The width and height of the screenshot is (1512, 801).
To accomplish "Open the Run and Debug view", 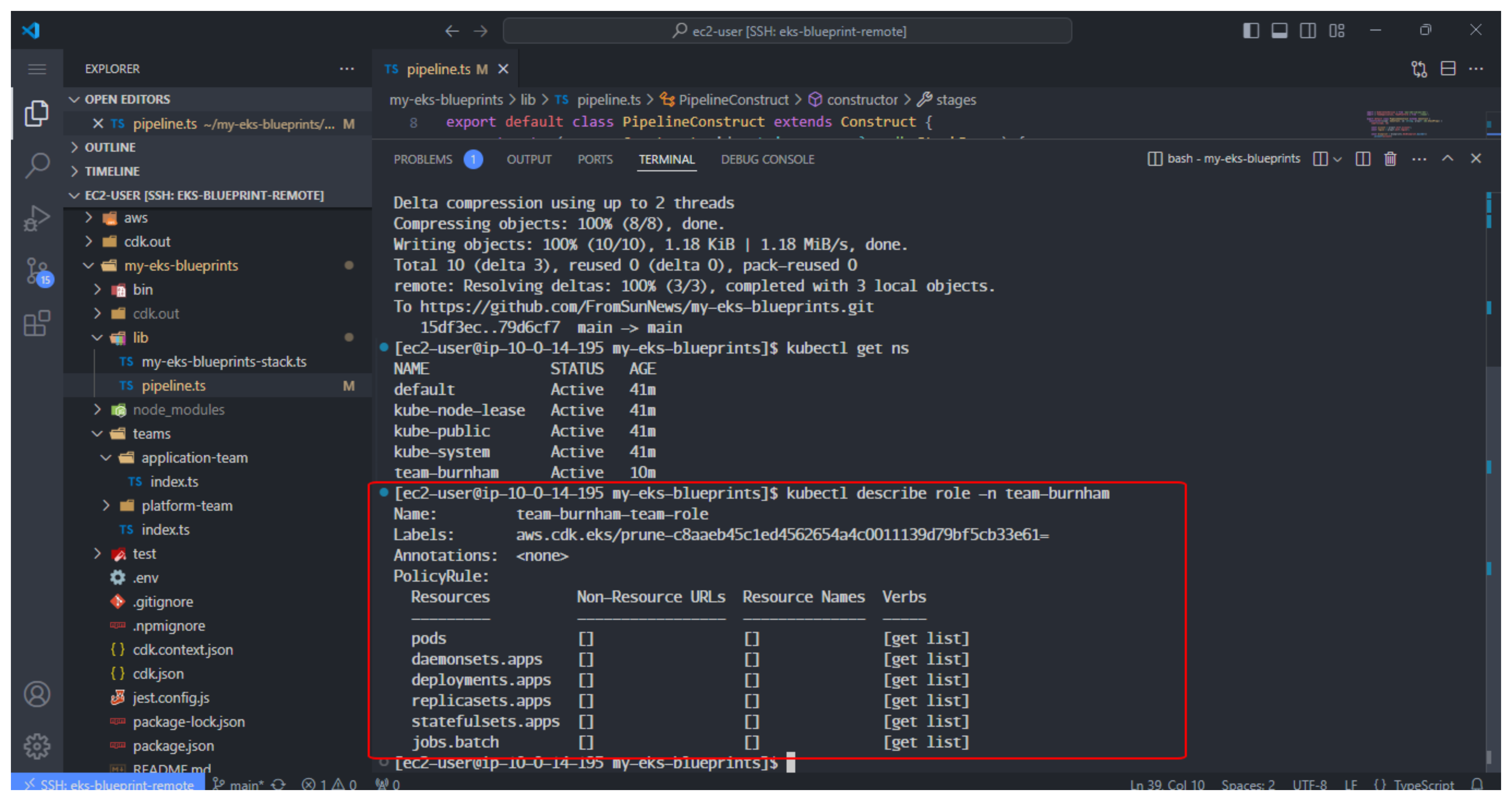I will click(36, 218).
